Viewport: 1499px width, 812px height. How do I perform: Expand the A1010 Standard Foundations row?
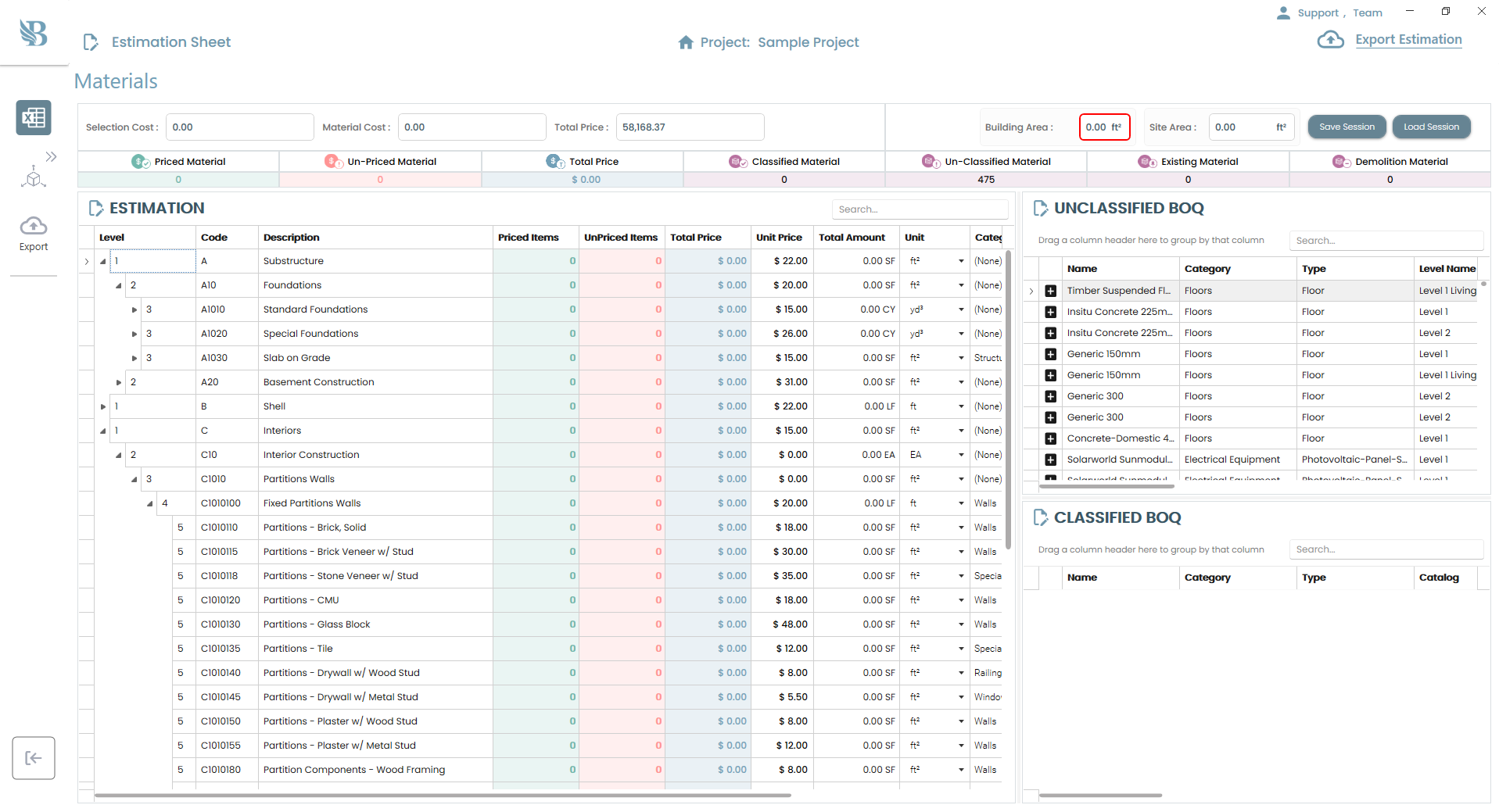(134, 310)
